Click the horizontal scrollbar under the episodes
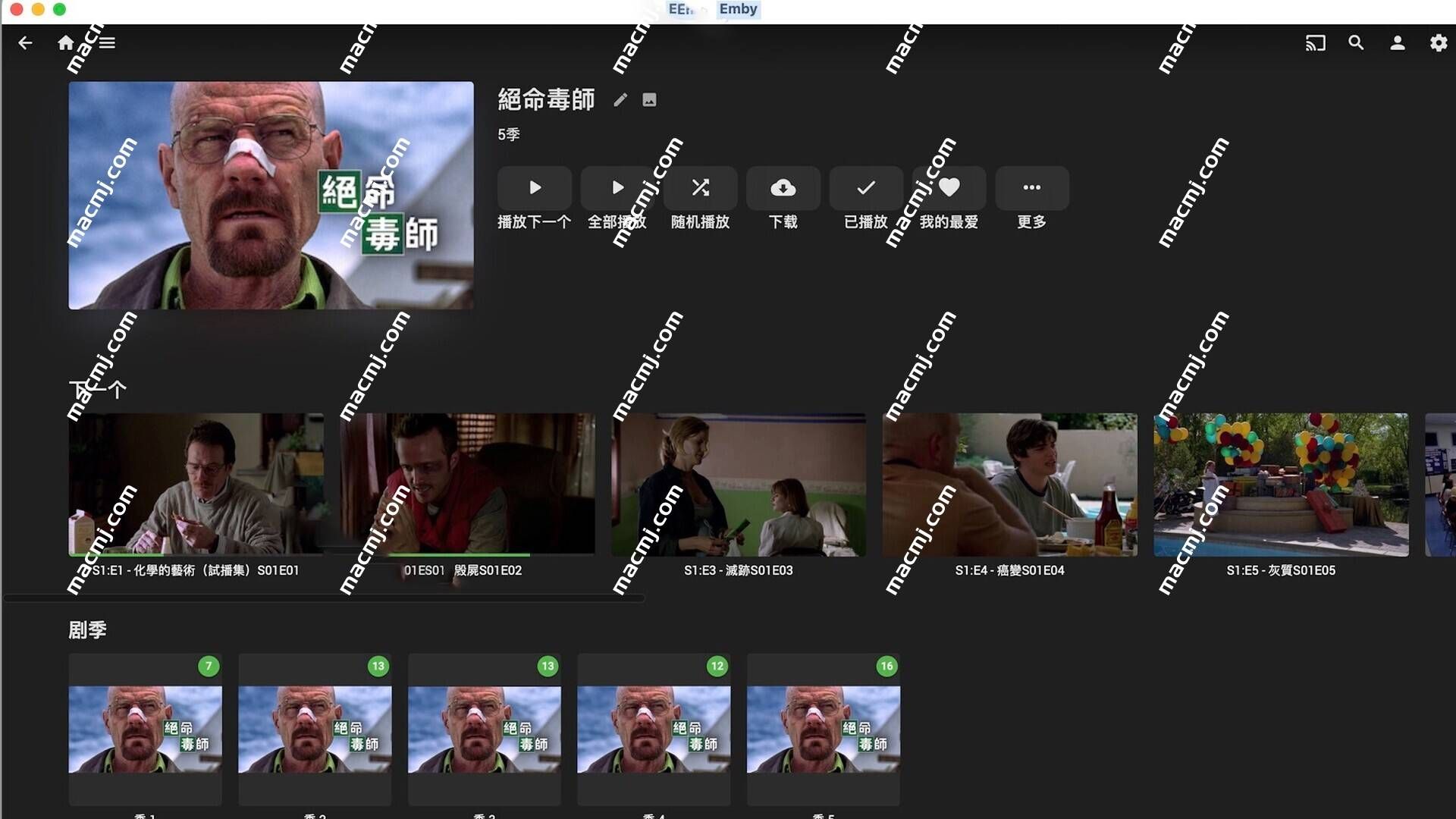The image size is (1456, 819). click(324, 598)
